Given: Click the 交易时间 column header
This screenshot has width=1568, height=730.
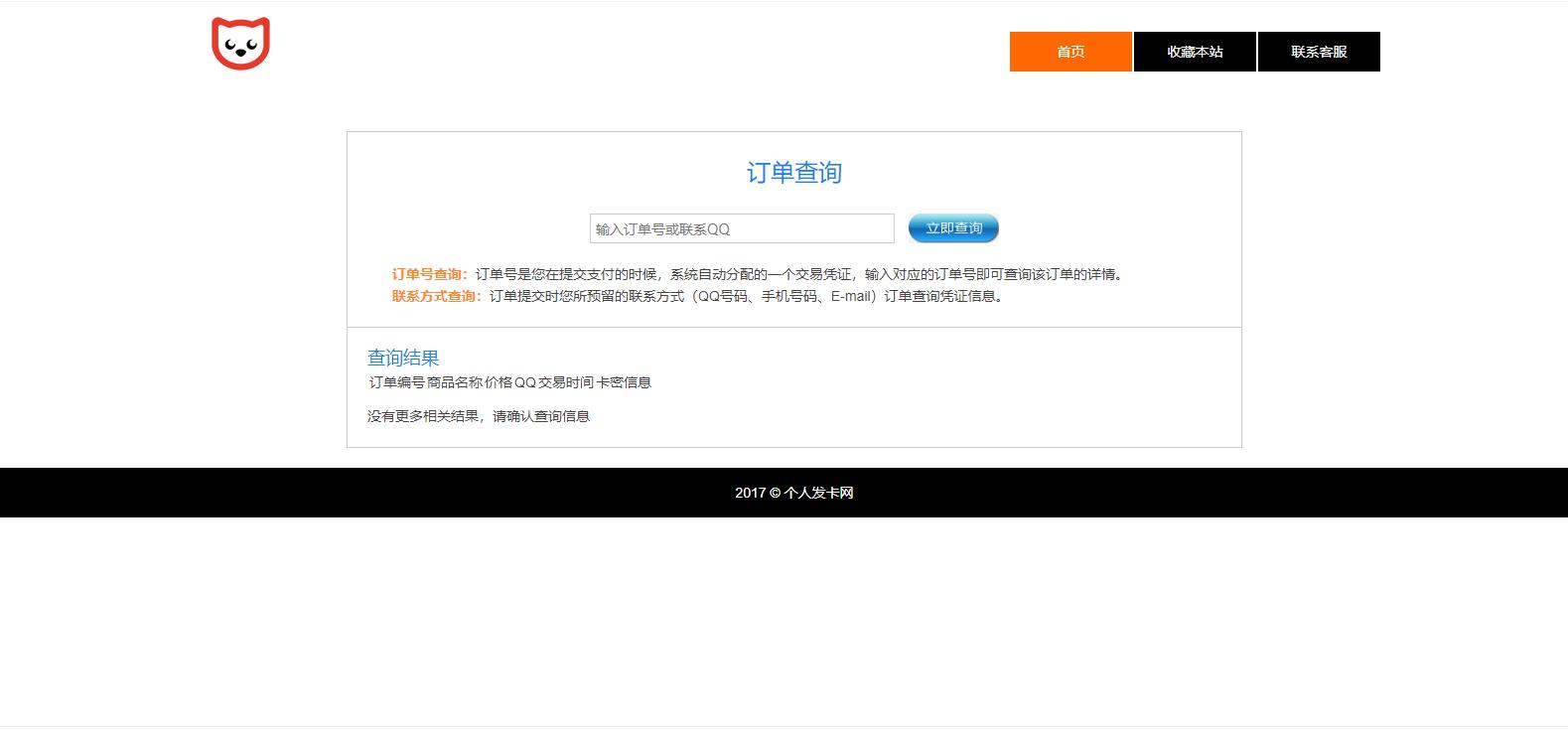Looking at the screenshot, I should (565, 382).
